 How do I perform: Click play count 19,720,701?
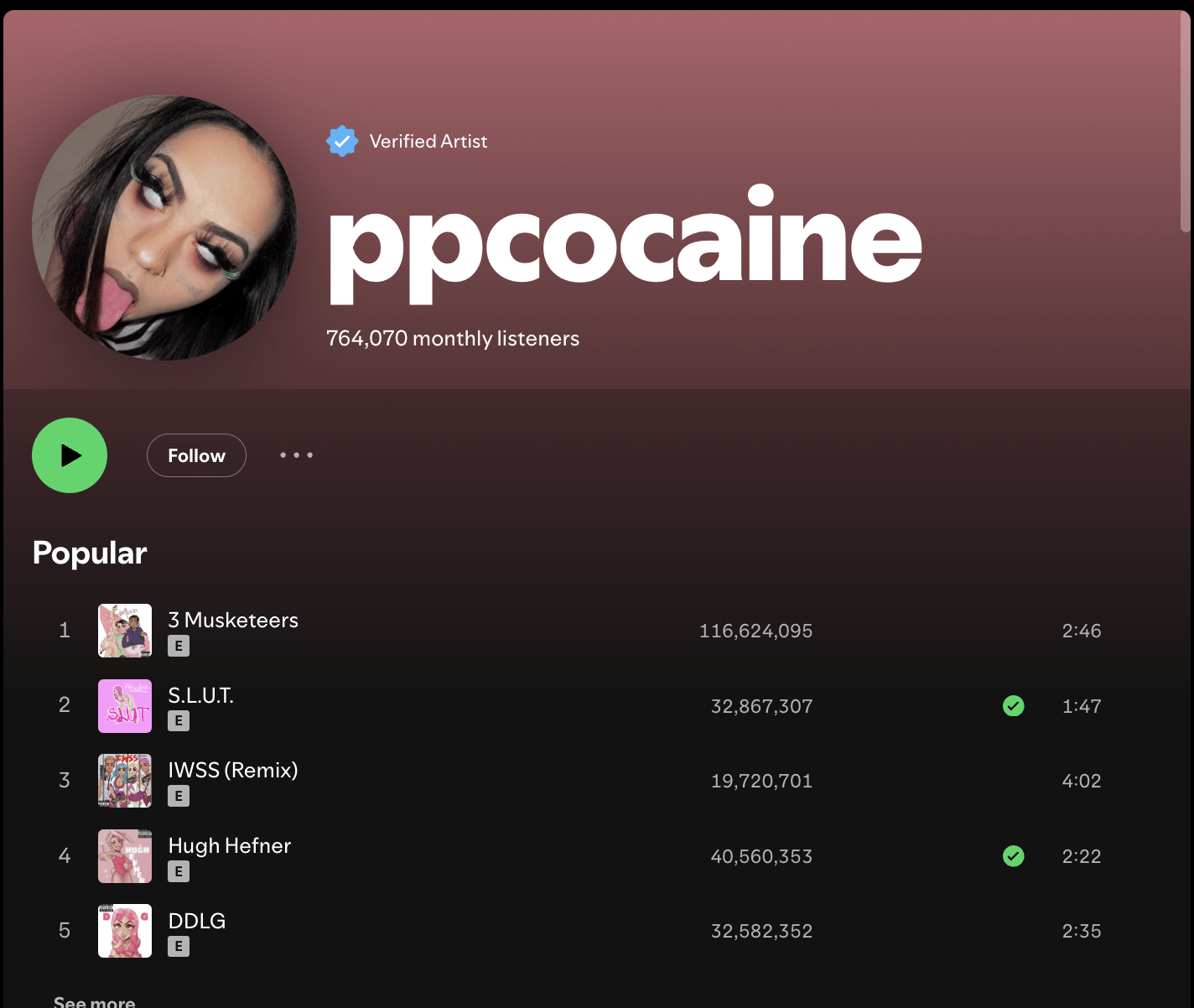[x=761, y=781]
